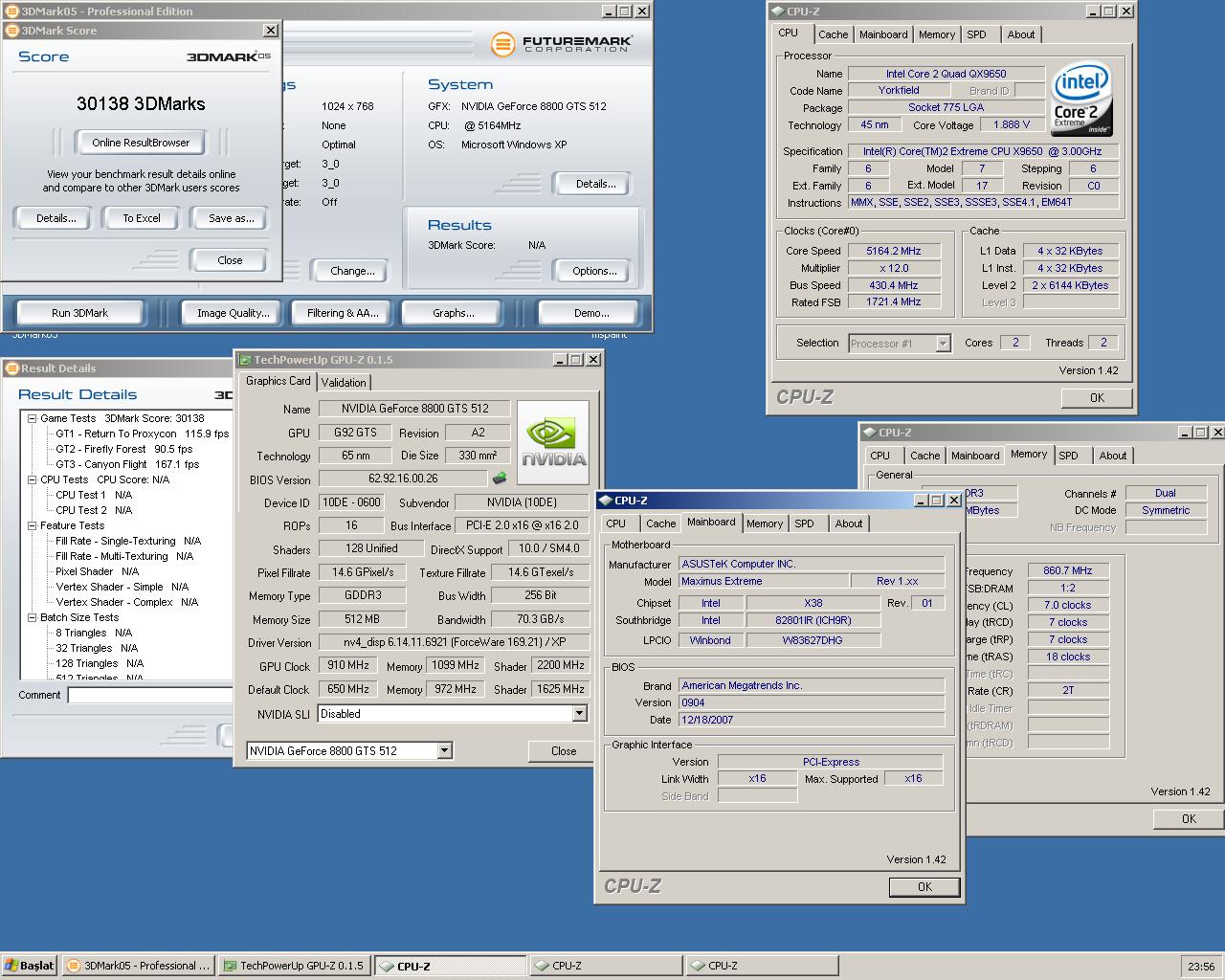Click OK in the top CPU-Z window

[1097, 398]
